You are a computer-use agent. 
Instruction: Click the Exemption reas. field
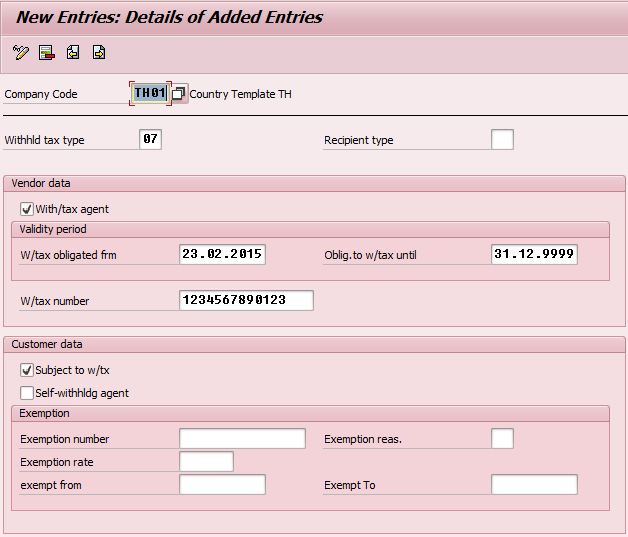[502, 438]
